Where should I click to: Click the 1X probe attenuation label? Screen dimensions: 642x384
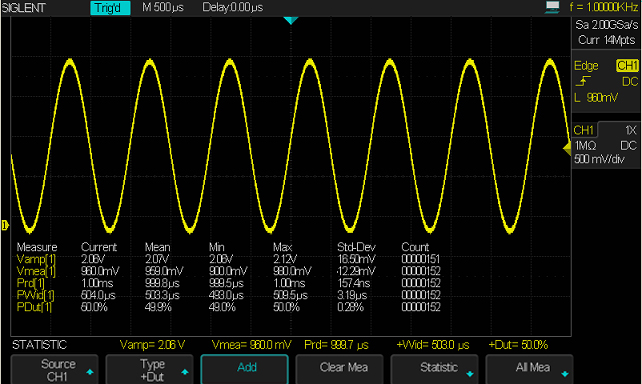631,130
